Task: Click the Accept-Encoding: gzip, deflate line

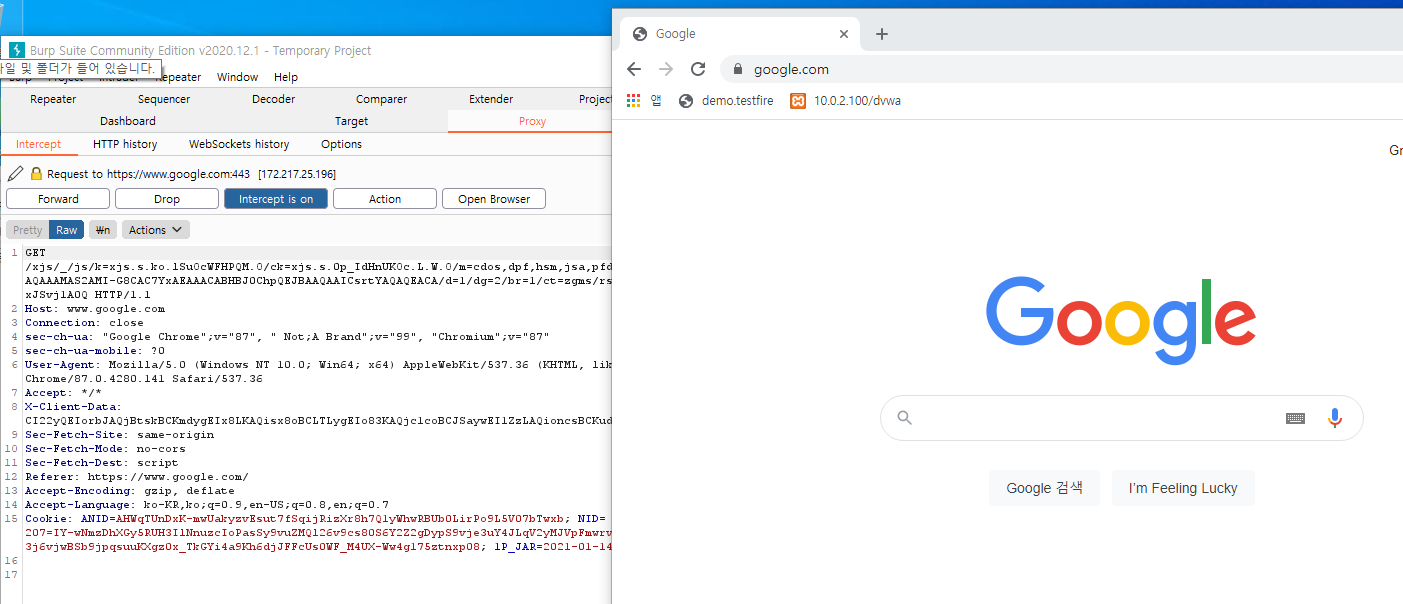Action: tap(130, 491)
